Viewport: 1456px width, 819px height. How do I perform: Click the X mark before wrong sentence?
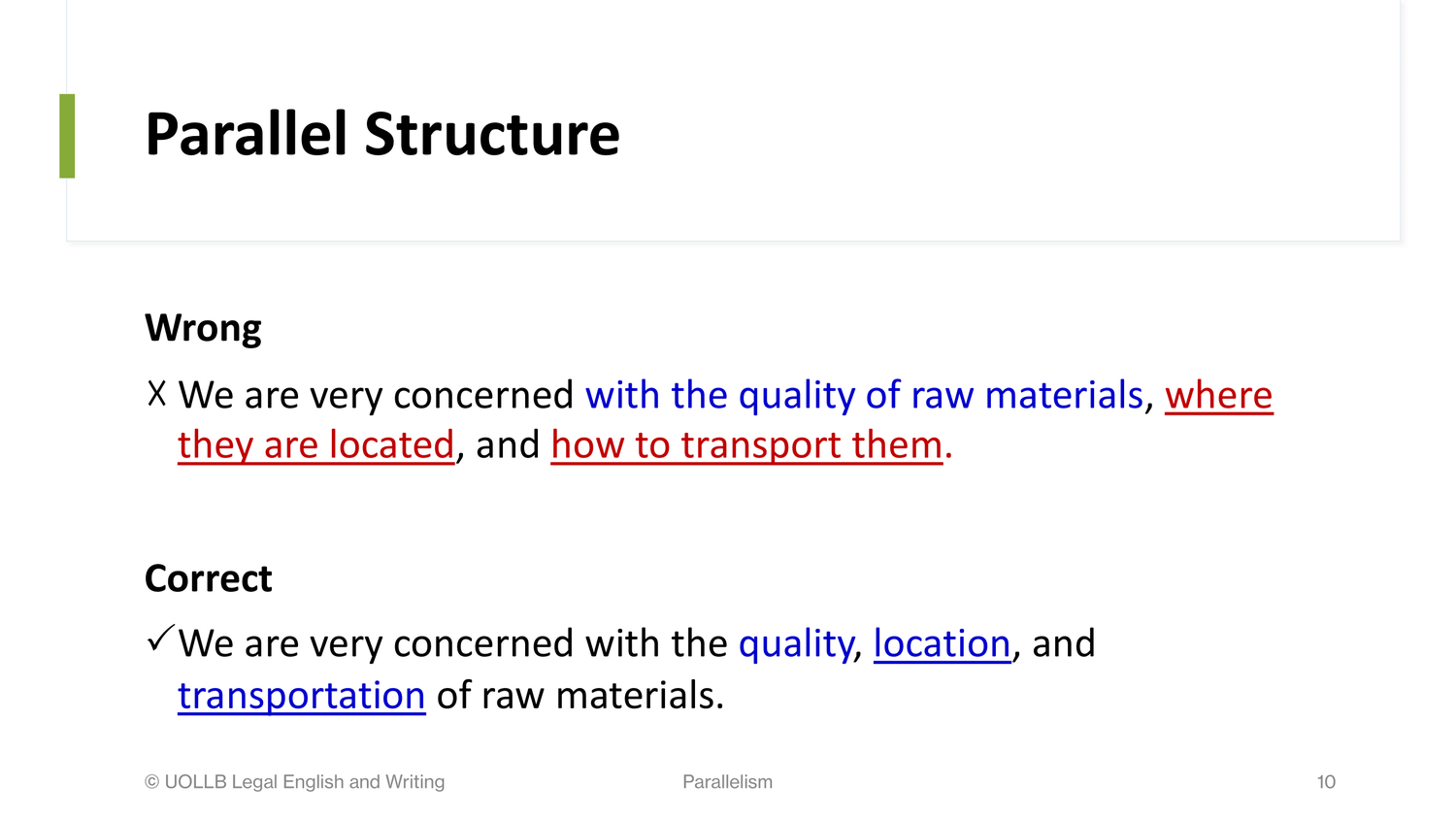[157, 393]
